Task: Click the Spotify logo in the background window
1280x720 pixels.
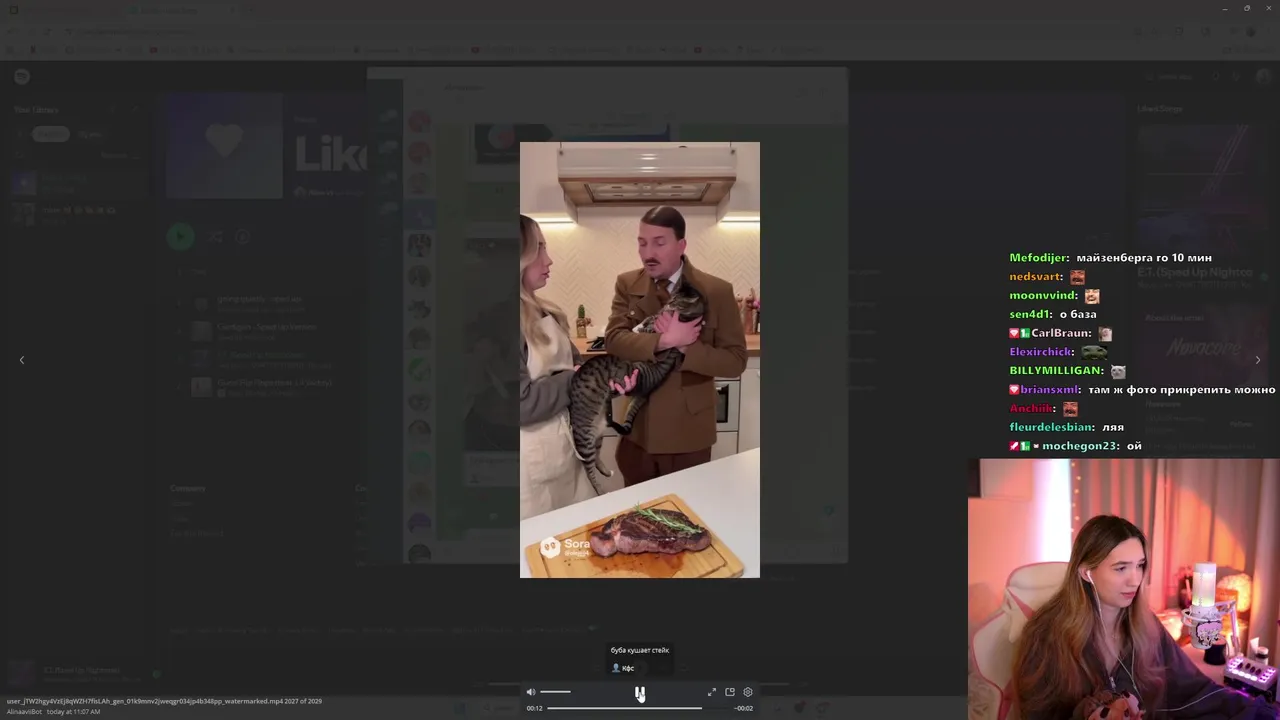Action: [x=22, y=77]
